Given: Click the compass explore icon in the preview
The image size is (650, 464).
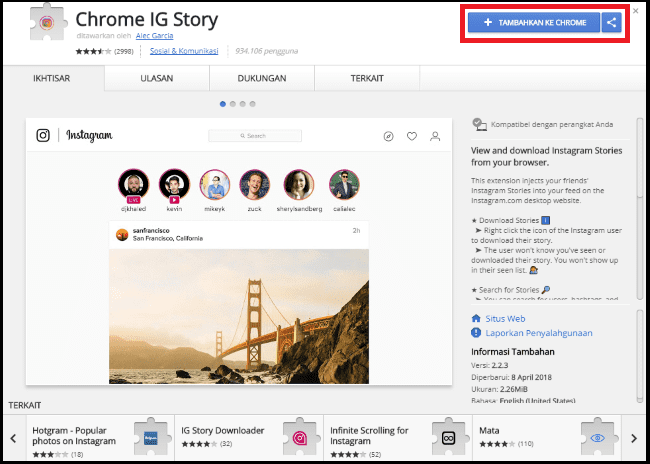Looking at the screenshot, I should click(388, 136).
